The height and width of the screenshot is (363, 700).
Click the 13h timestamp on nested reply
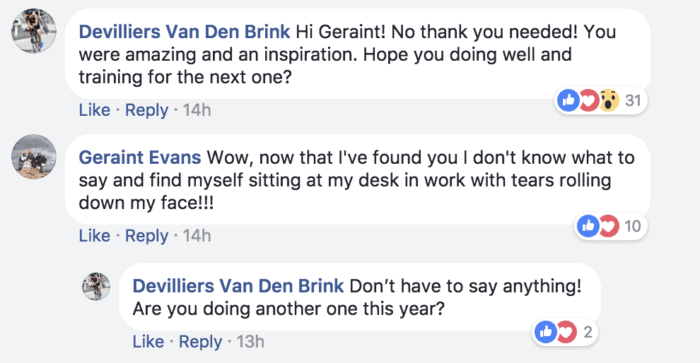[x=250, y=342]
